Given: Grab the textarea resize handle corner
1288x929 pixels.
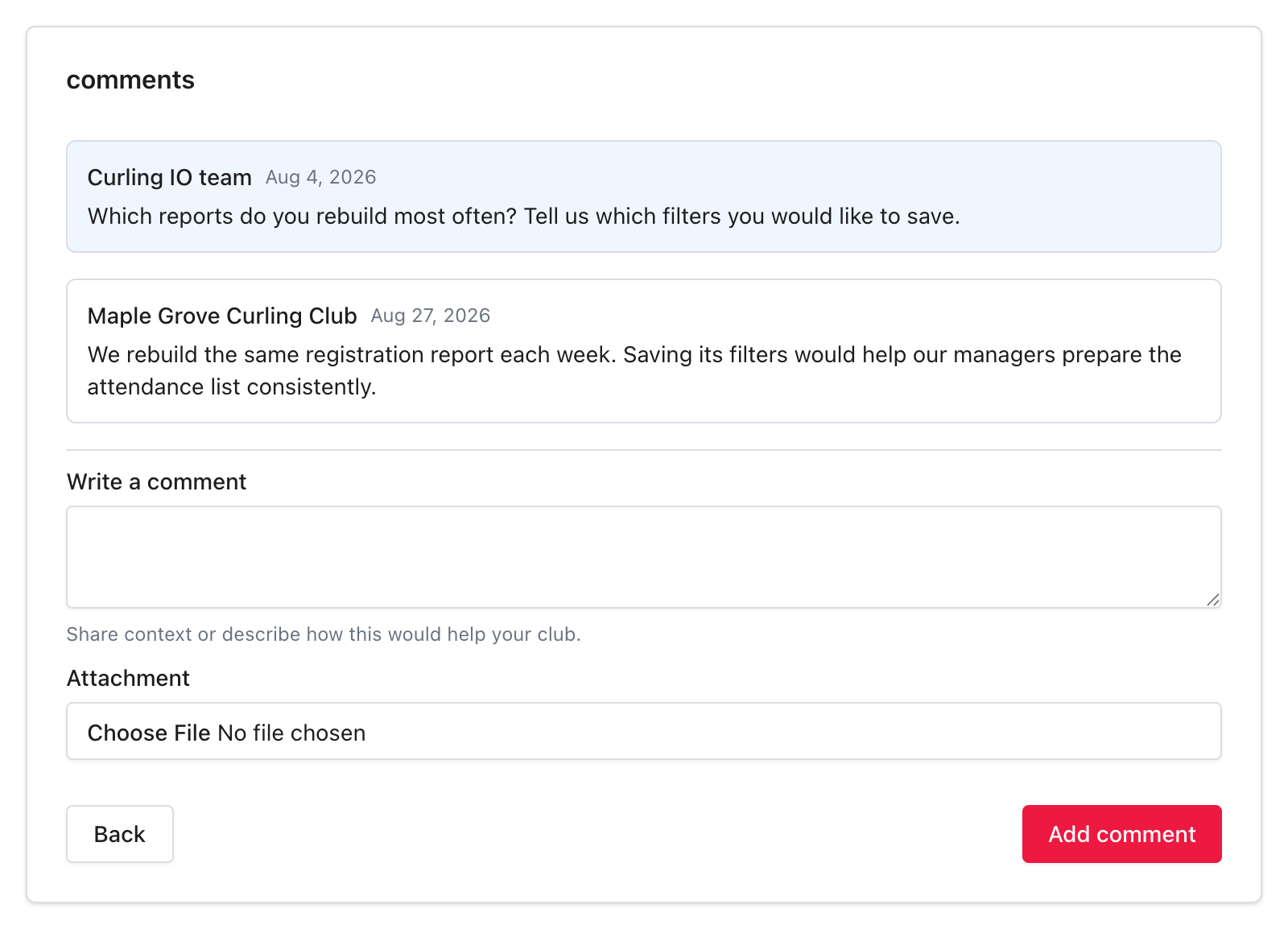Looking at the screenshot, I should click(x=1213, y=600).
